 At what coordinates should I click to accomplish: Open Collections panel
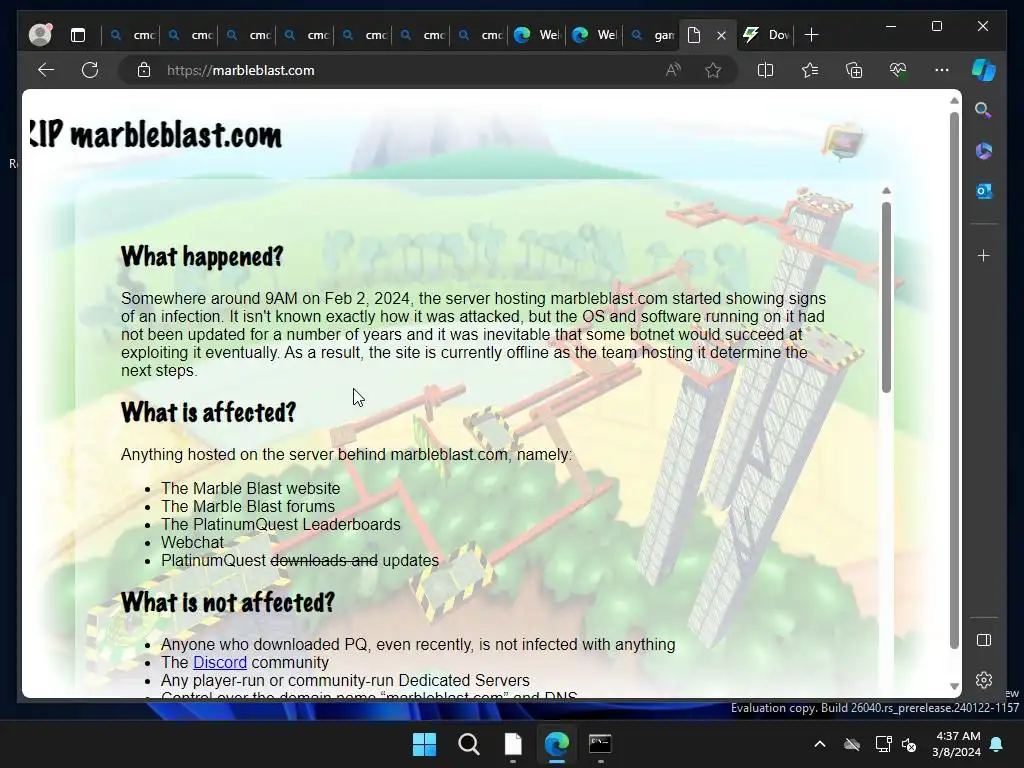pos(854,70)
